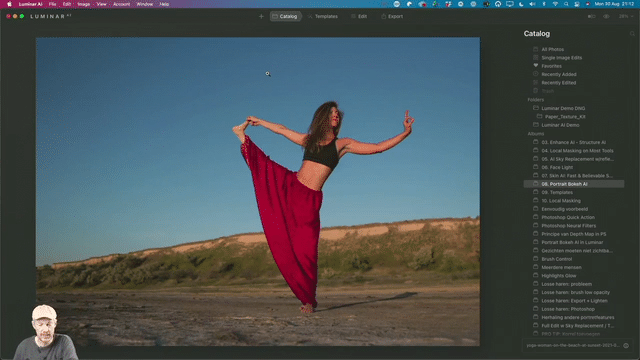Click album icon beside Highlights Glow
This screenshot has width=640, height=360.
(x=536, y=276)
